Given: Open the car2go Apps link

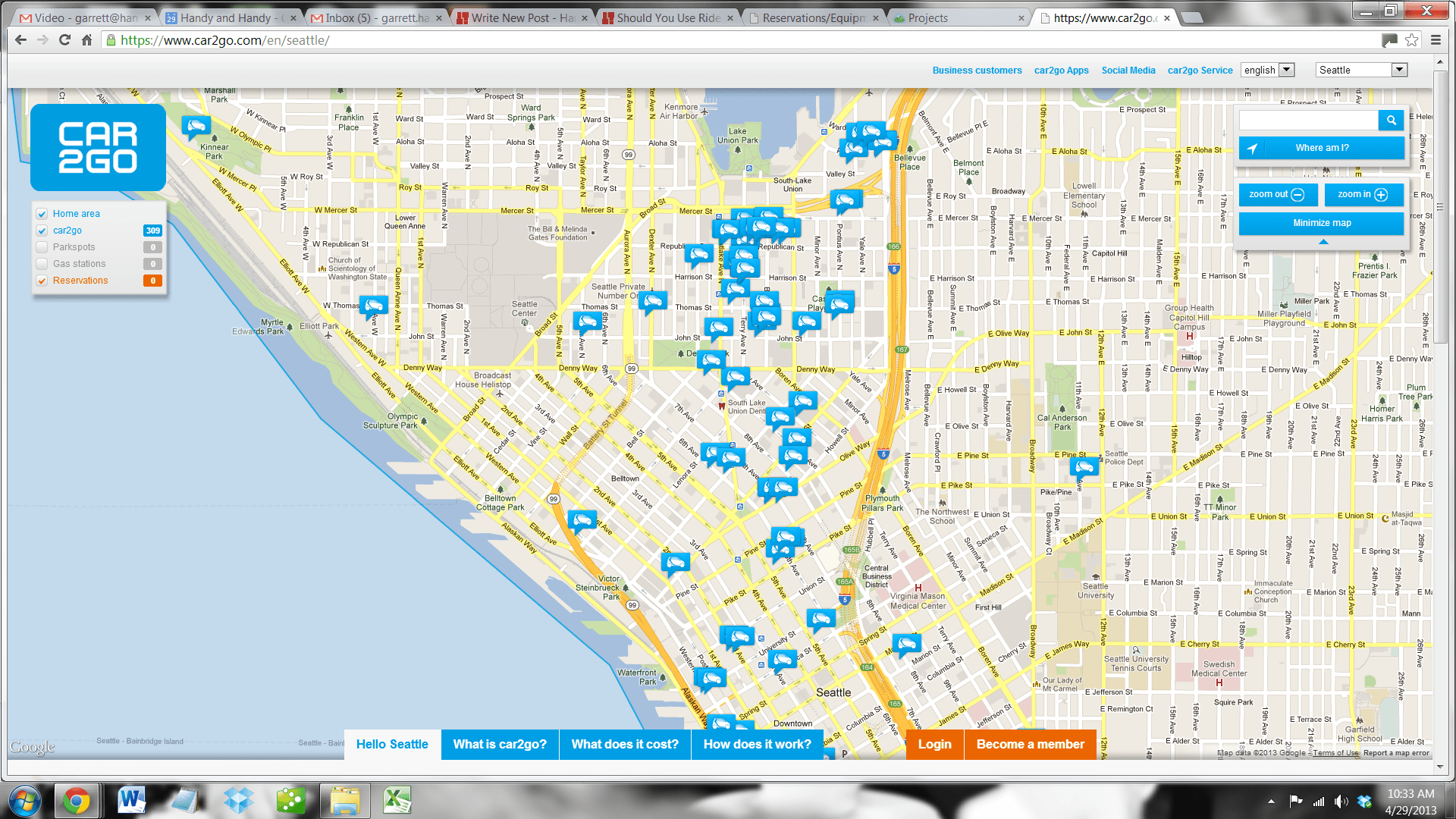Looking at the screenshot, I should point(1061,70).
